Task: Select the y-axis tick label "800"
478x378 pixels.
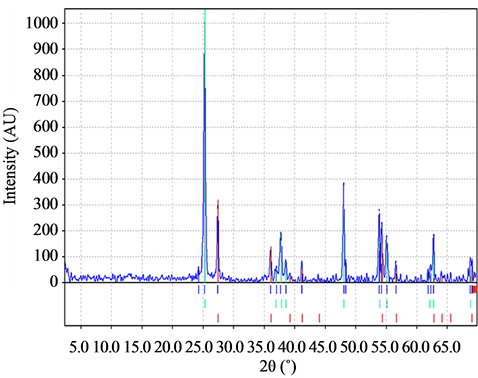Action: [46, 75]
